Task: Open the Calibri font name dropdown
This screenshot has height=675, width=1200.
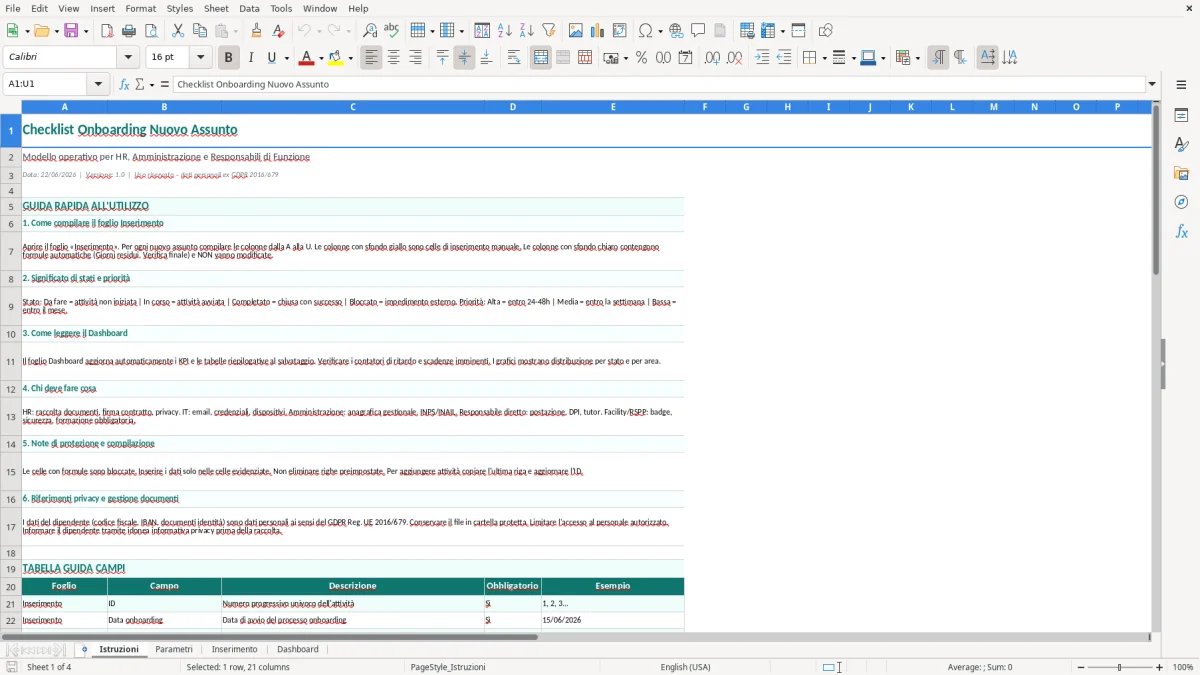Action: [127, 58]
